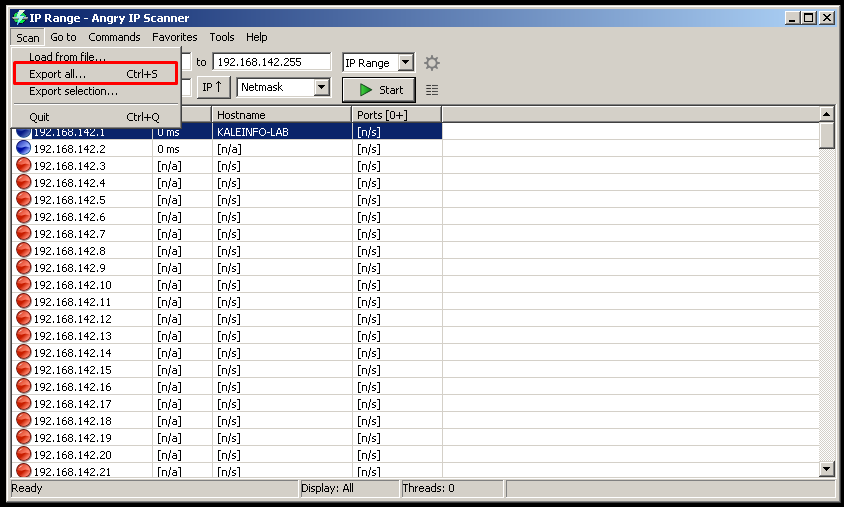Screen dimensions: 844x507
Task: Click the red status icon for 192.168.142.6
Action: click(x=23, y=216)
